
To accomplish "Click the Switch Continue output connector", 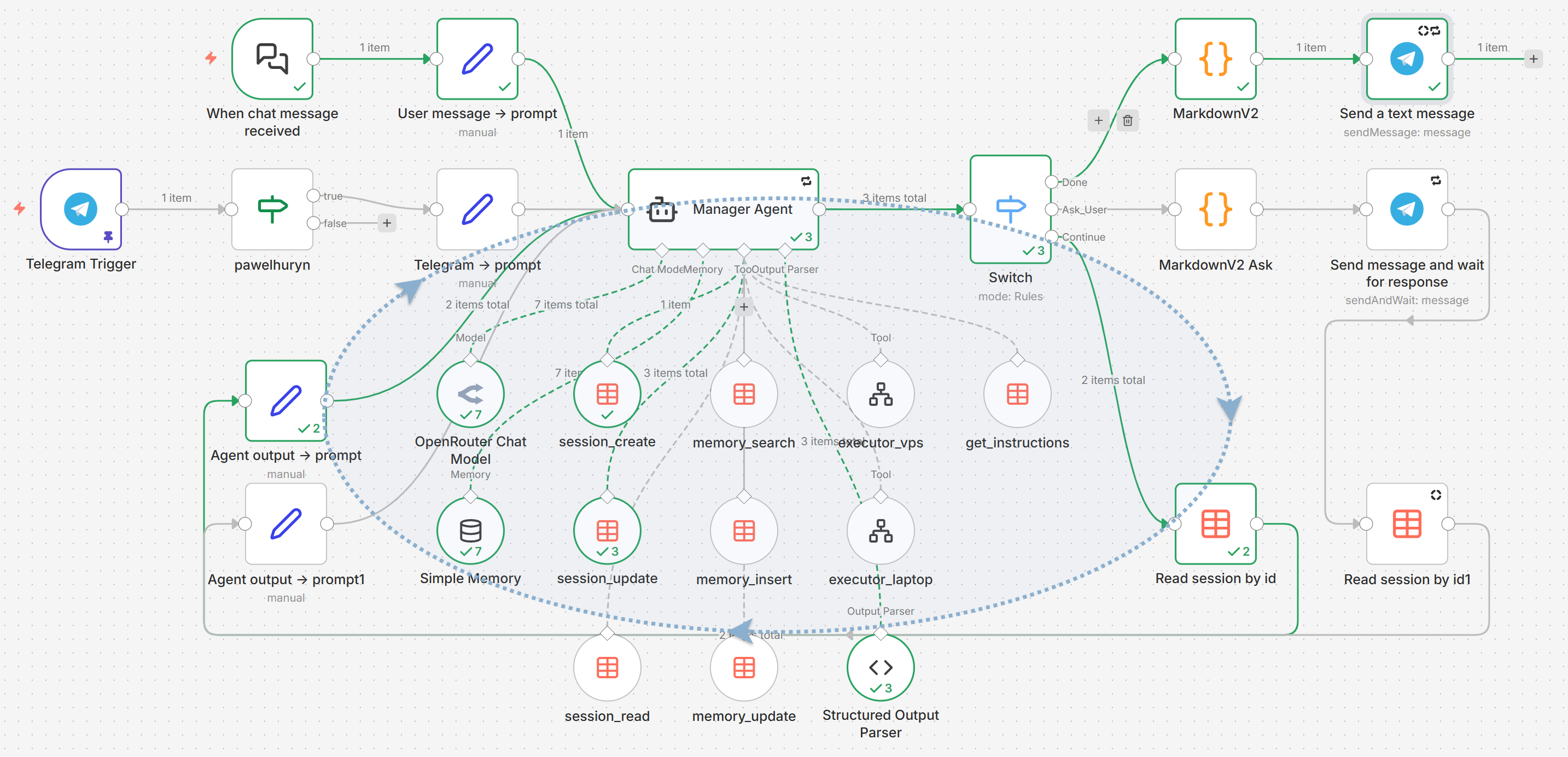I will coord(1051,237).
